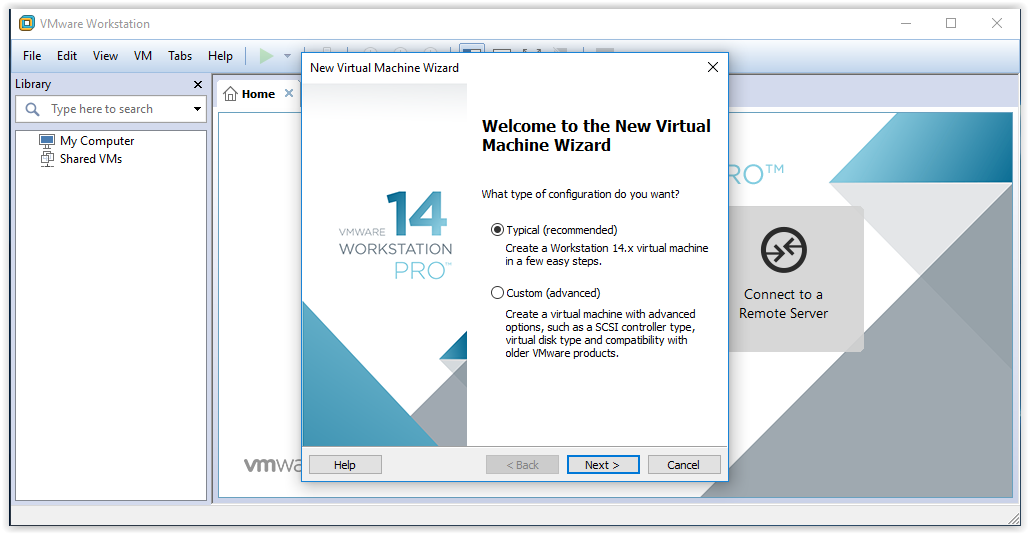Open the VM menu
The width and height of the screenshot is (1029, 534).
[142, 56]
